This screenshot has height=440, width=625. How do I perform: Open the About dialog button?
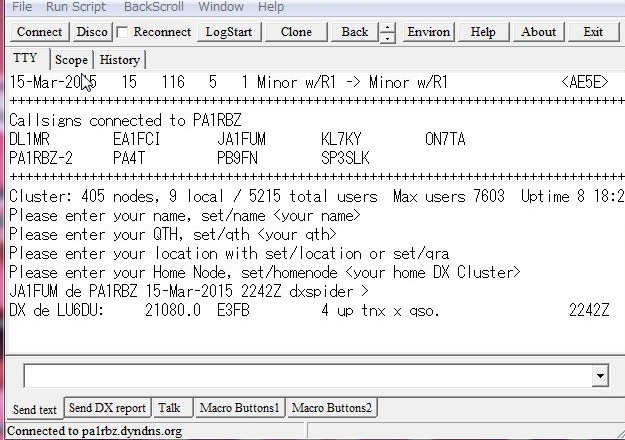pyautogui.click(x=538, y=32)
